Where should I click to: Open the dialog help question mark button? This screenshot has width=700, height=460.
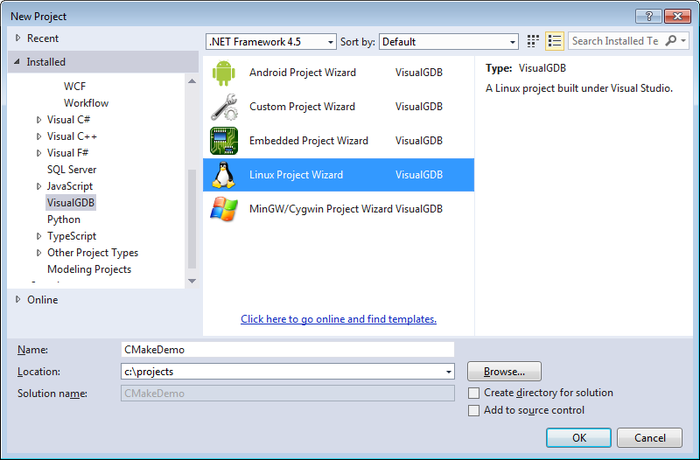(649, 16)
